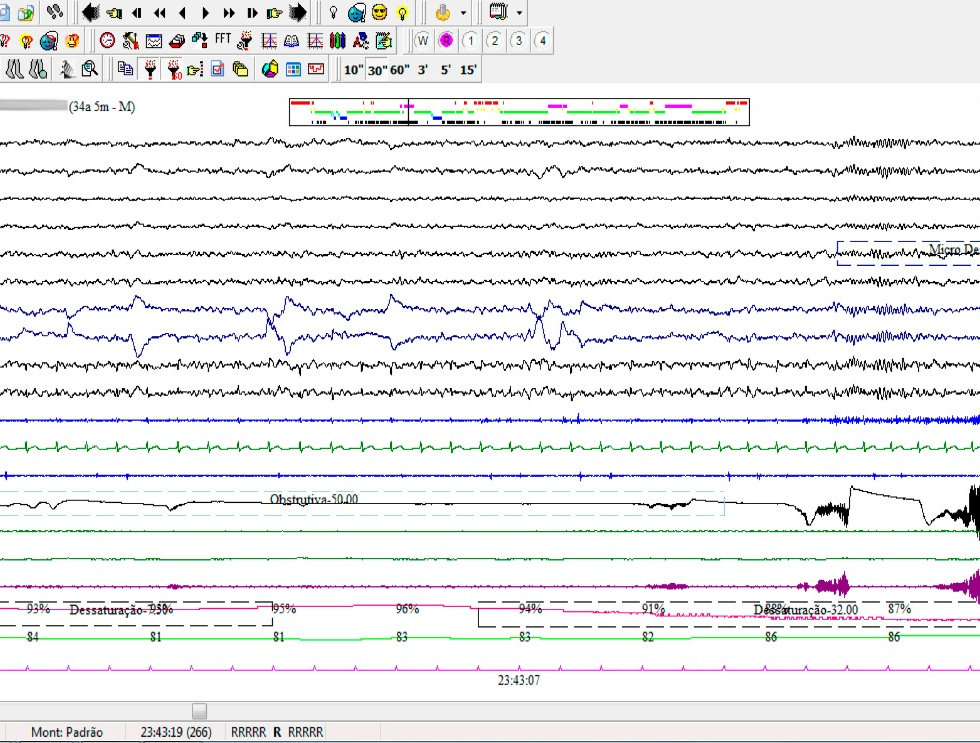The width and height of the screenshot is (980, 743).
Task: Click the red card file index icon
Action: 177,41
